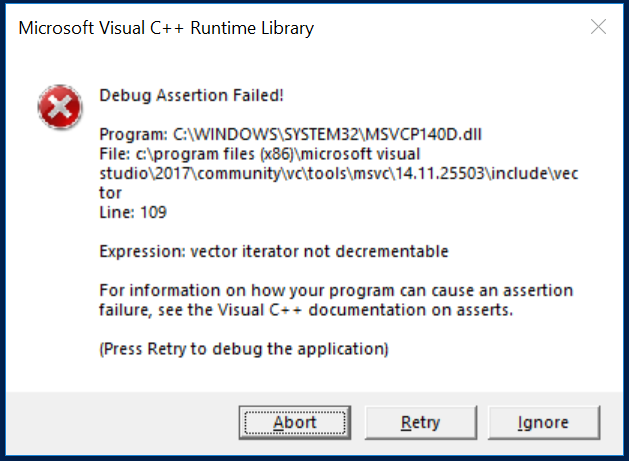Click the wrapped 'tor' path fragment
The width and height of the screenshot is (629, 461).
[x=110, y=192]
